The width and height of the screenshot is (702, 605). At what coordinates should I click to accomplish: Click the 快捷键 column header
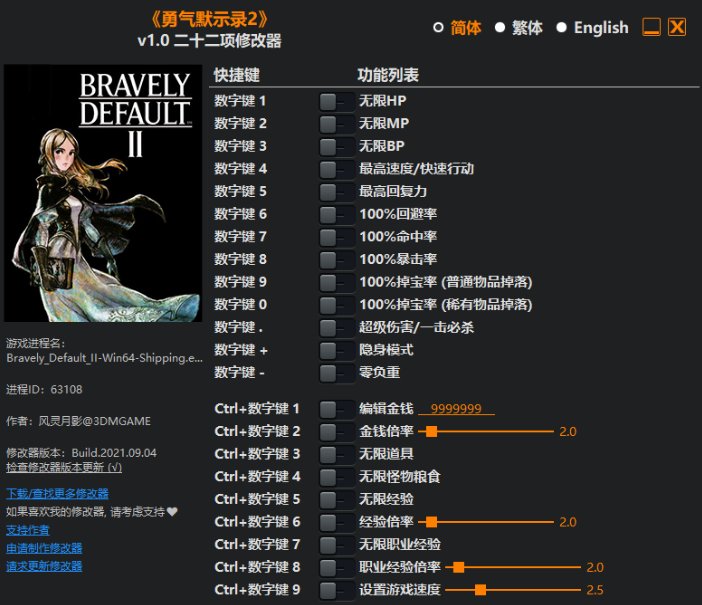[x=237, y=75]
